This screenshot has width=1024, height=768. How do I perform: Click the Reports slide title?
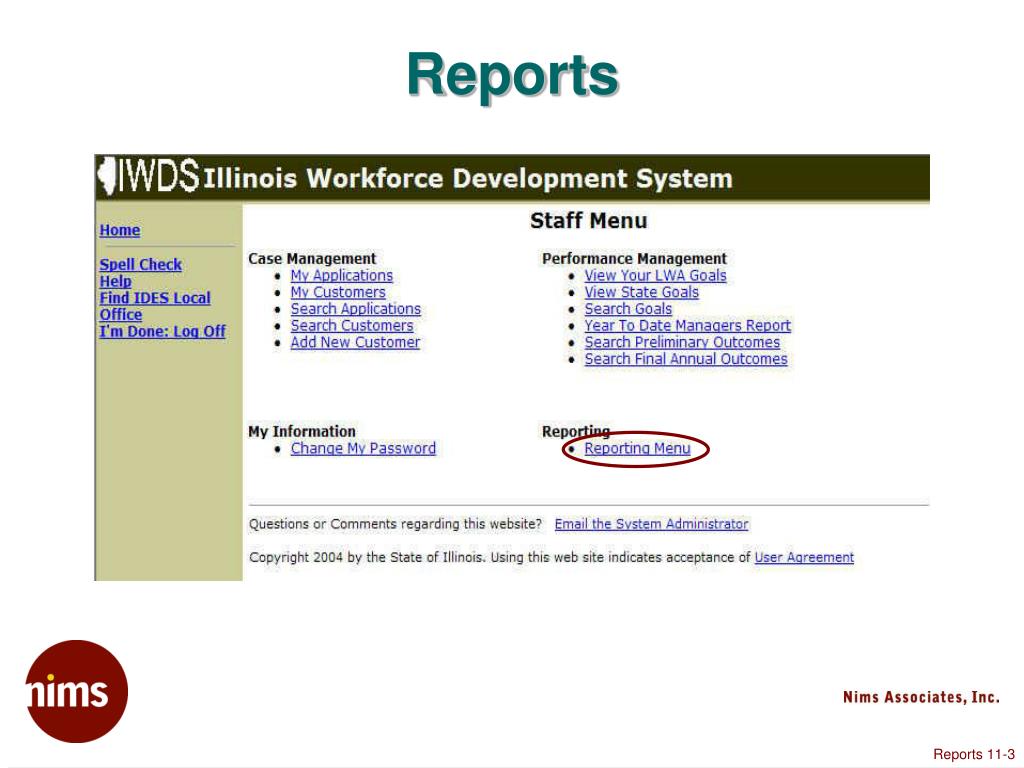pos(512,76)
